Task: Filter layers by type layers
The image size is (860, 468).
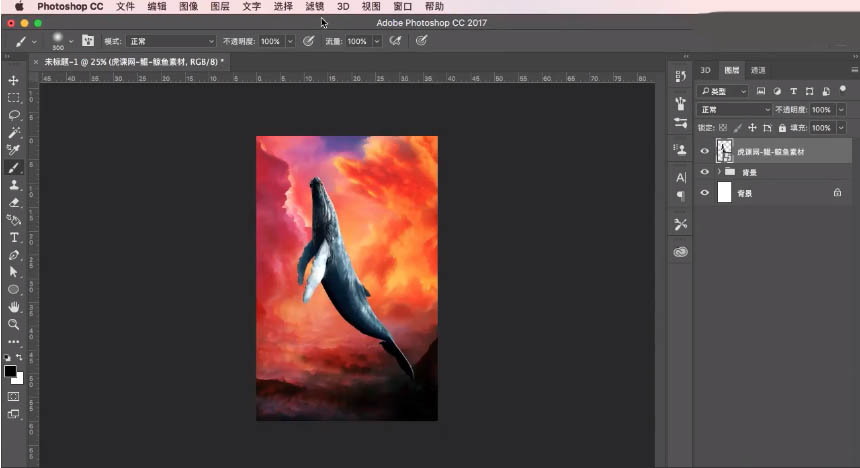Action: point(794,91)
